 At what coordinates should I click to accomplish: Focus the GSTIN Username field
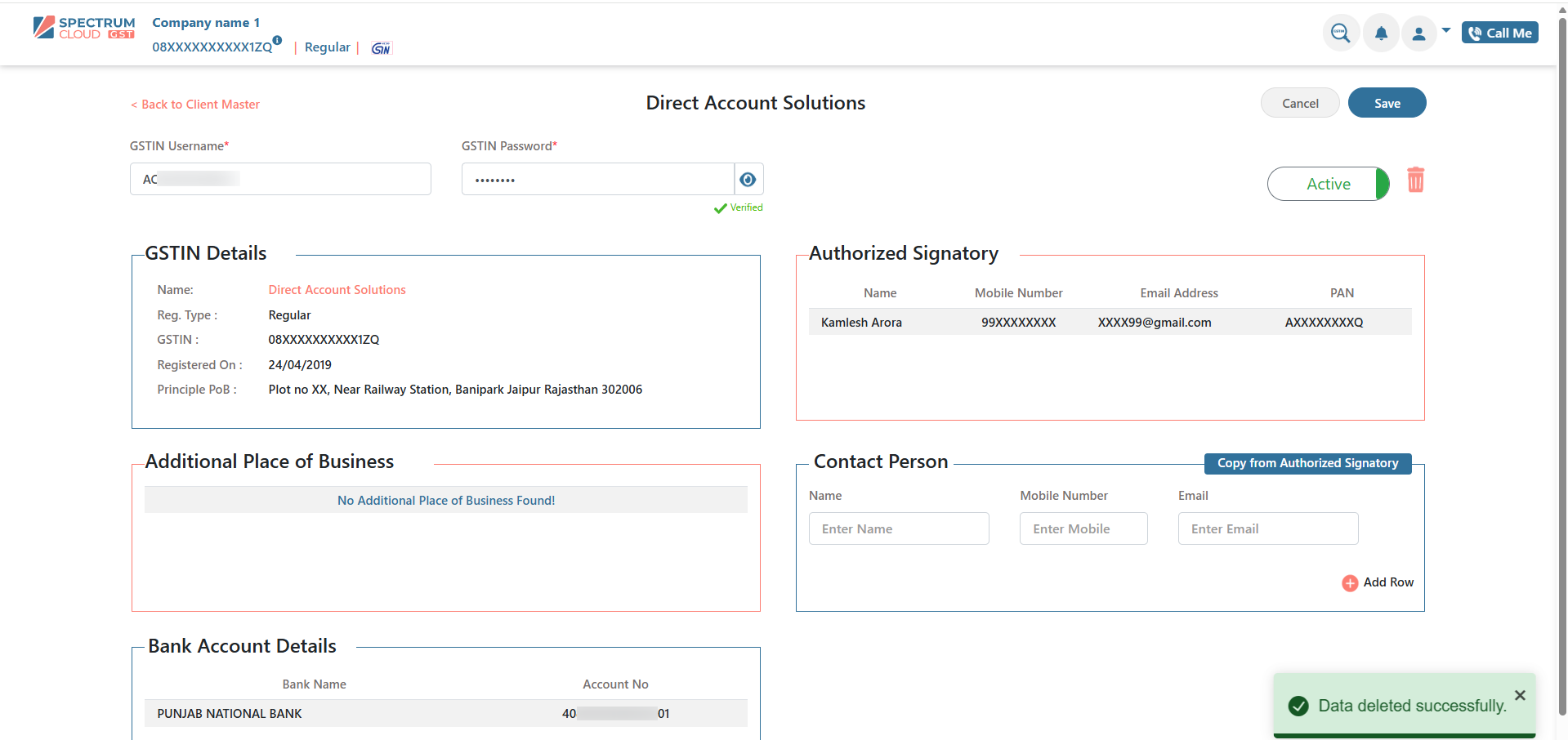pyautogui.click(x=280, y=179)
